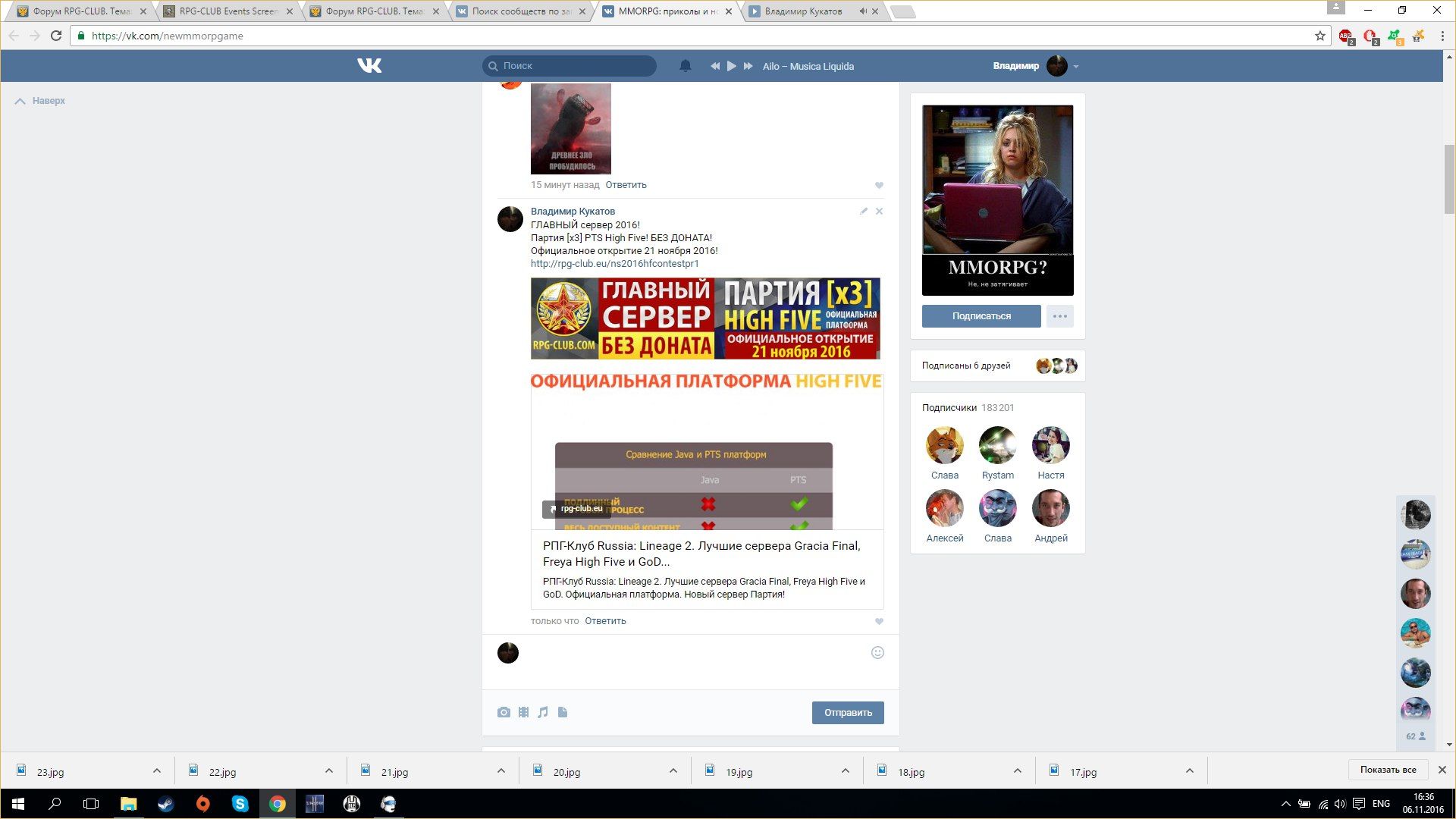Launch Skype from the taskbar
Screen dimensions: 1456x819
pyautogui.click(x=240, y=804)
